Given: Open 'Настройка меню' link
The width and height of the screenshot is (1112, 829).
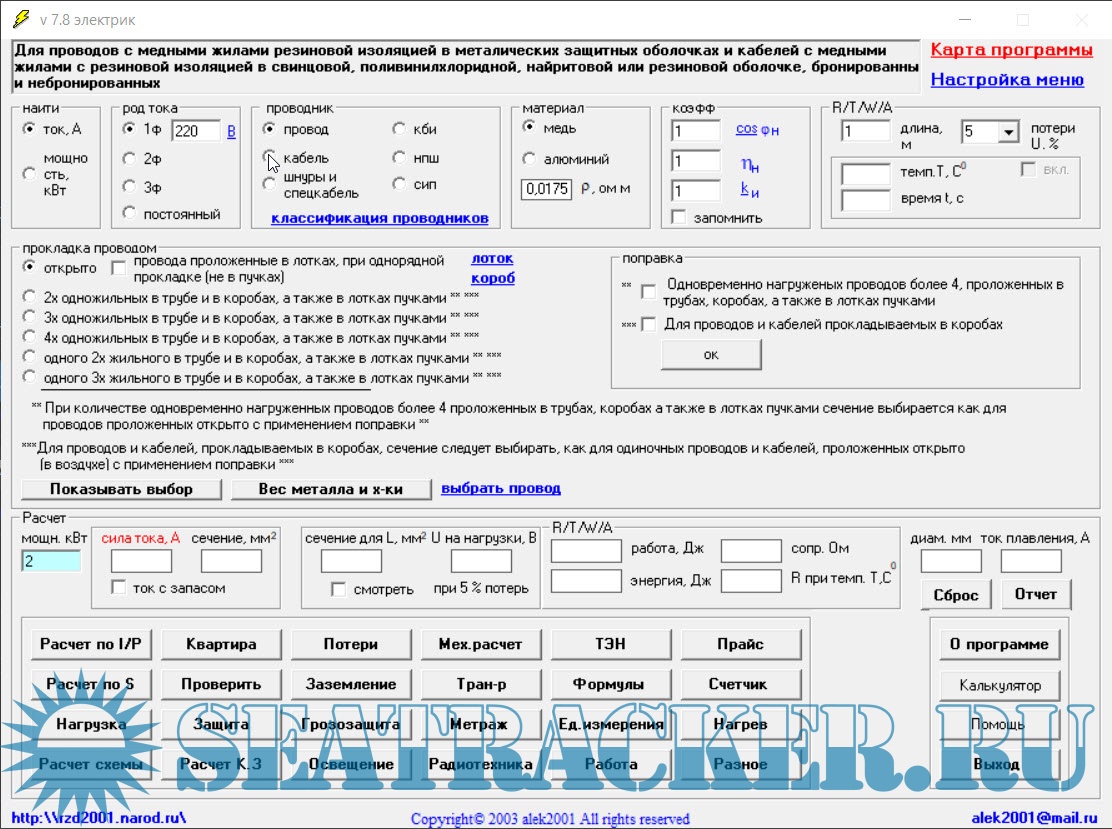Looking at the screenshot, I should point(1006,80).
